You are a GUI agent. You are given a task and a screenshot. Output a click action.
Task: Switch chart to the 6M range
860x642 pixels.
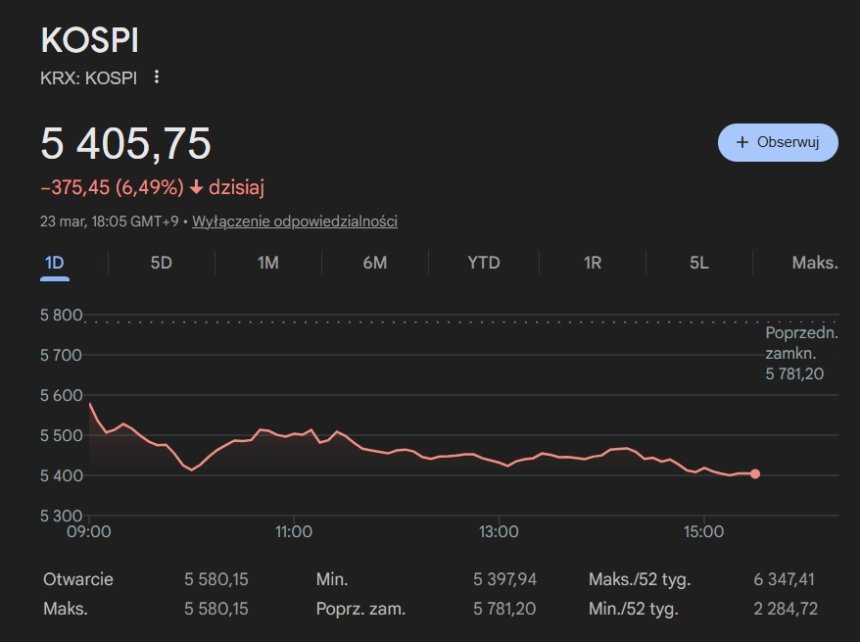[374, 263]
